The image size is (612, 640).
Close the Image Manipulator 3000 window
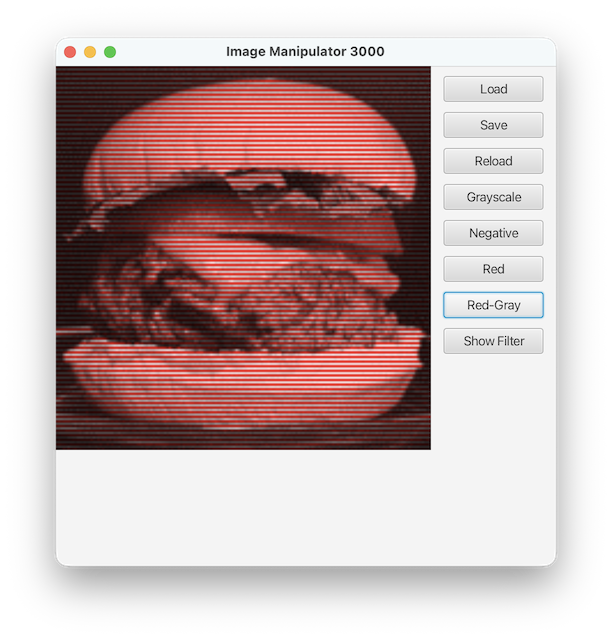pyautogui.click(x=70, y=52)
